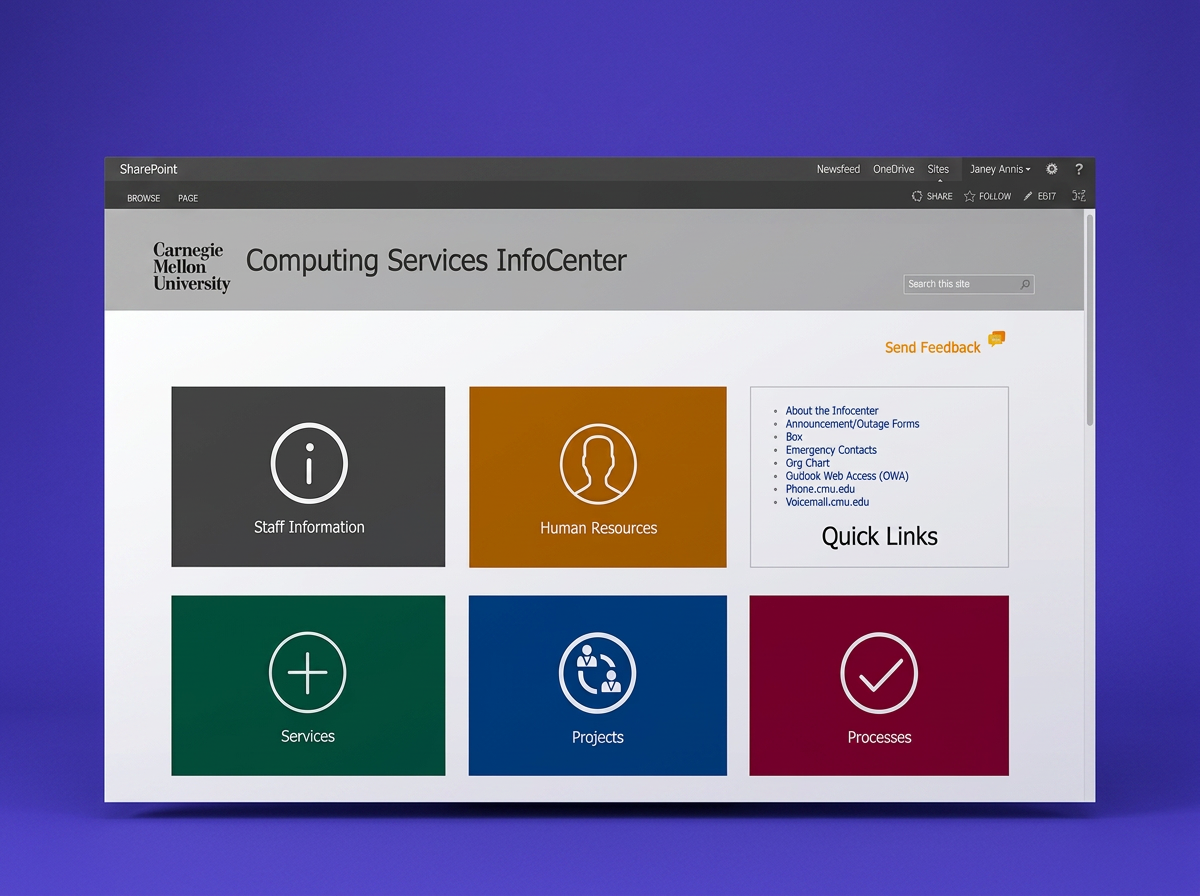Click the focus on content icon
The width and height of the screenshot is (1200, 896).
pyautogui.click(x=1079, y=196)
